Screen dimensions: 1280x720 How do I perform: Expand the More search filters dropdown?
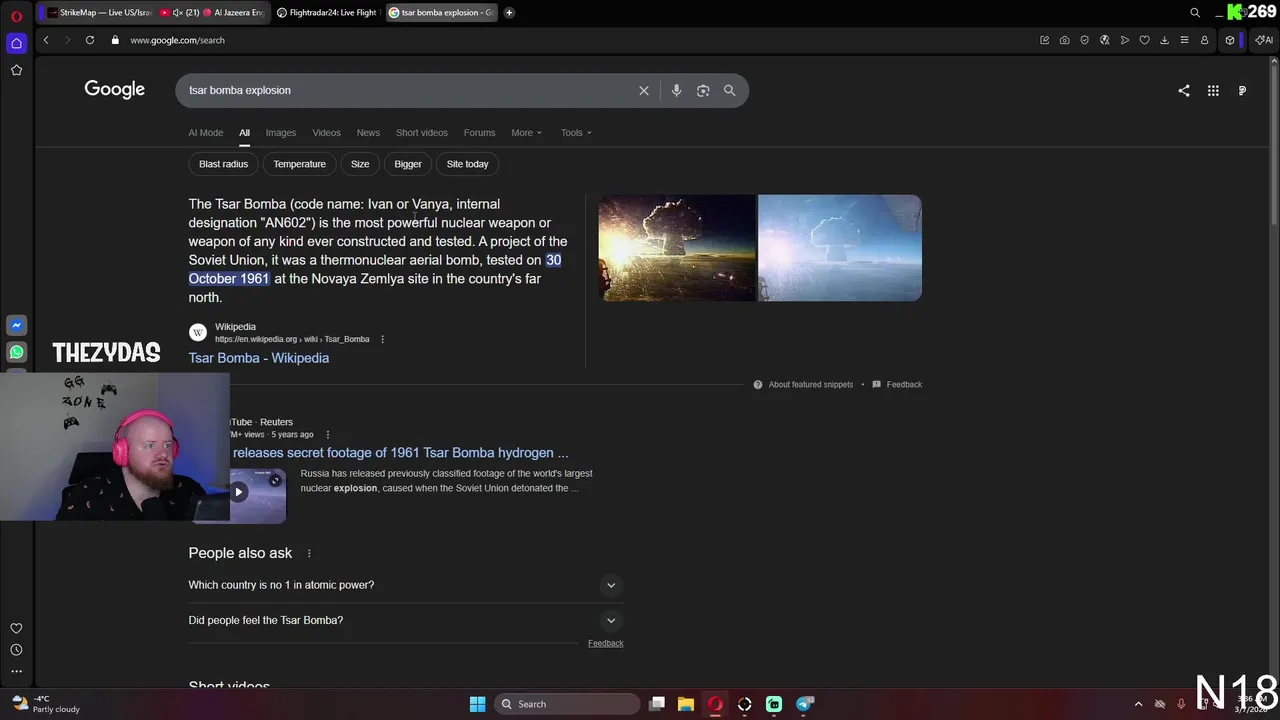pos(526,132)
